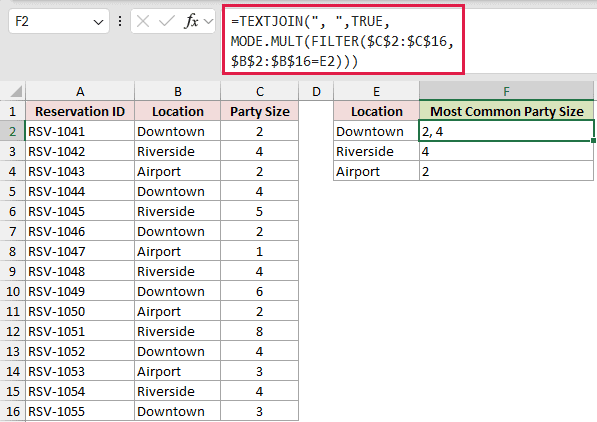Click the fill handle of cell F2

[x=593, y=141]
